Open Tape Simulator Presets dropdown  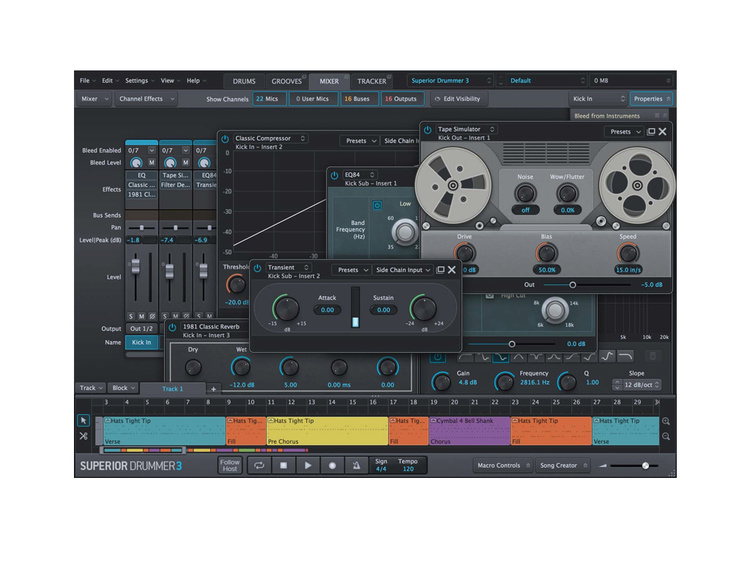click(624, 132)
